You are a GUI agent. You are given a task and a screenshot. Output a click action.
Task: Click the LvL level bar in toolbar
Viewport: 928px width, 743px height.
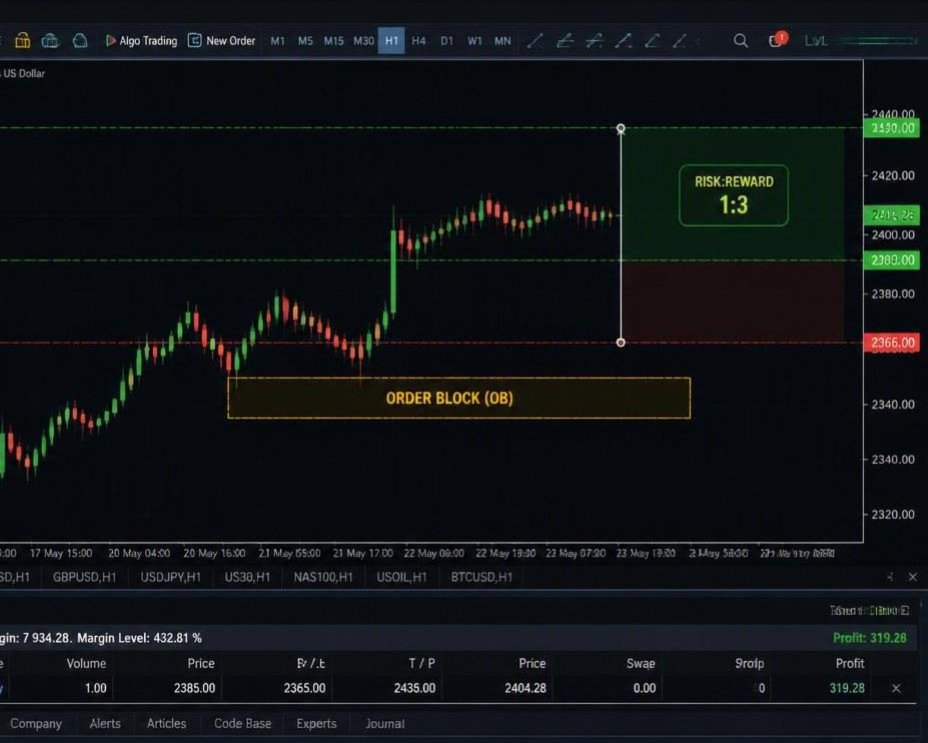point(861,40)
